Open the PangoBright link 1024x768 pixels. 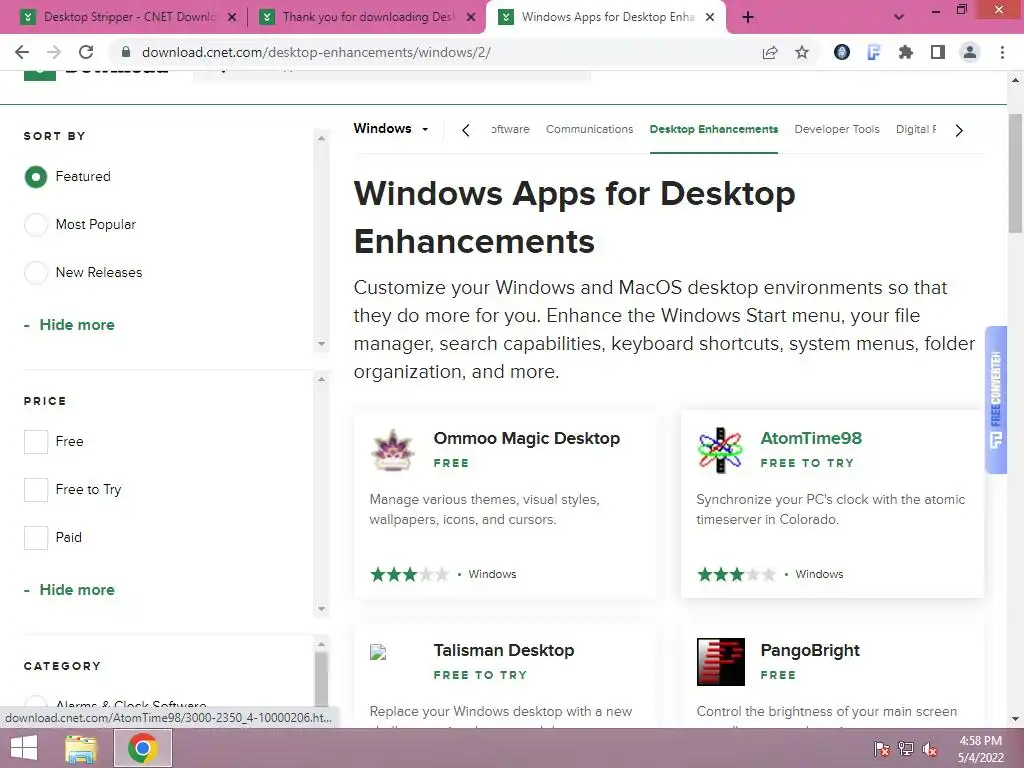810,650
